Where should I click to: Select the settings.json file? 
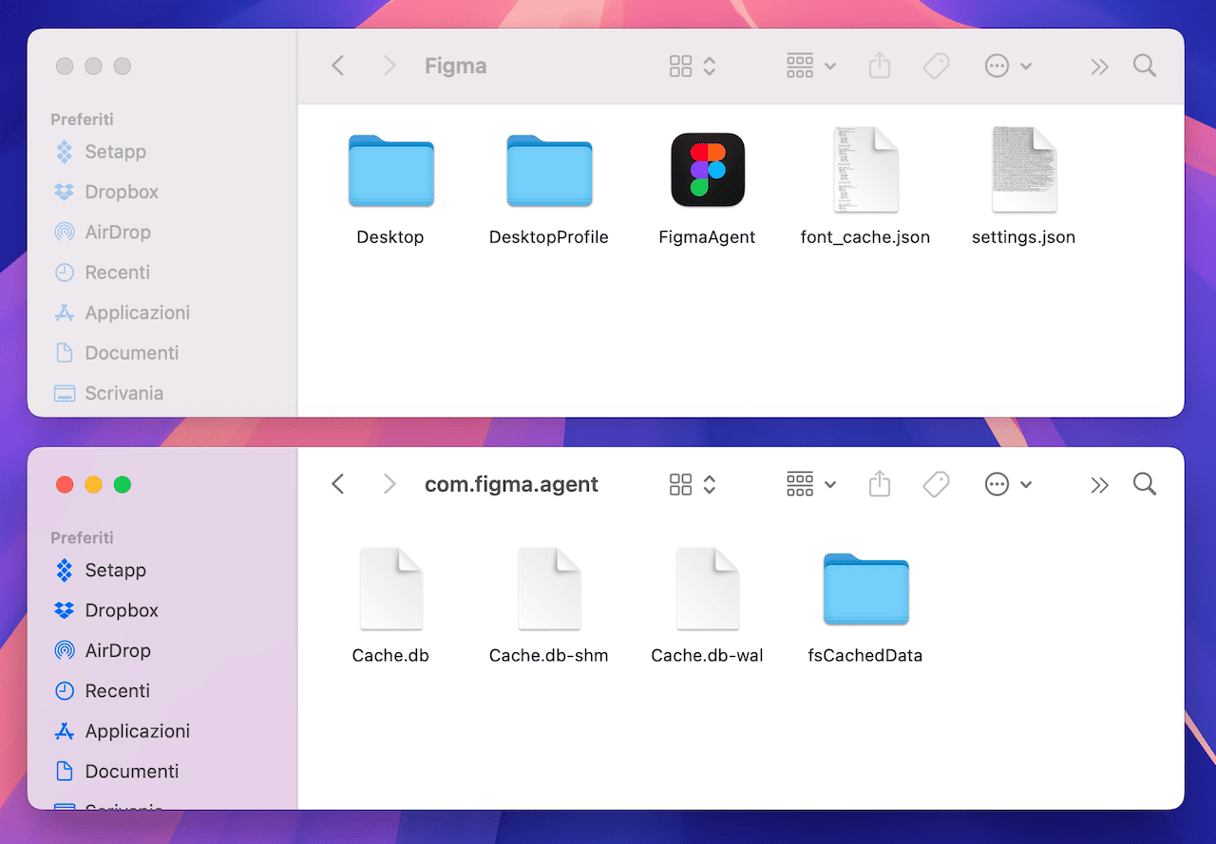pyautogui.click(x=1023, y=170)
